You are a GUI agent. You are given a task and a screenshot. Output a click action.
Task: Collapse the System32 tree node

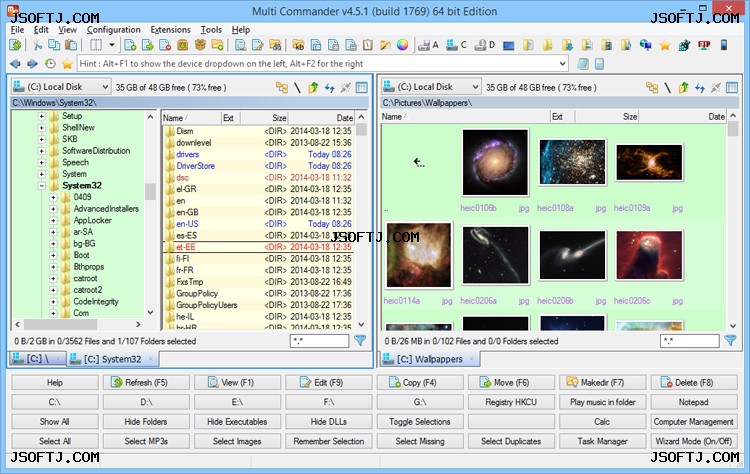42,186
